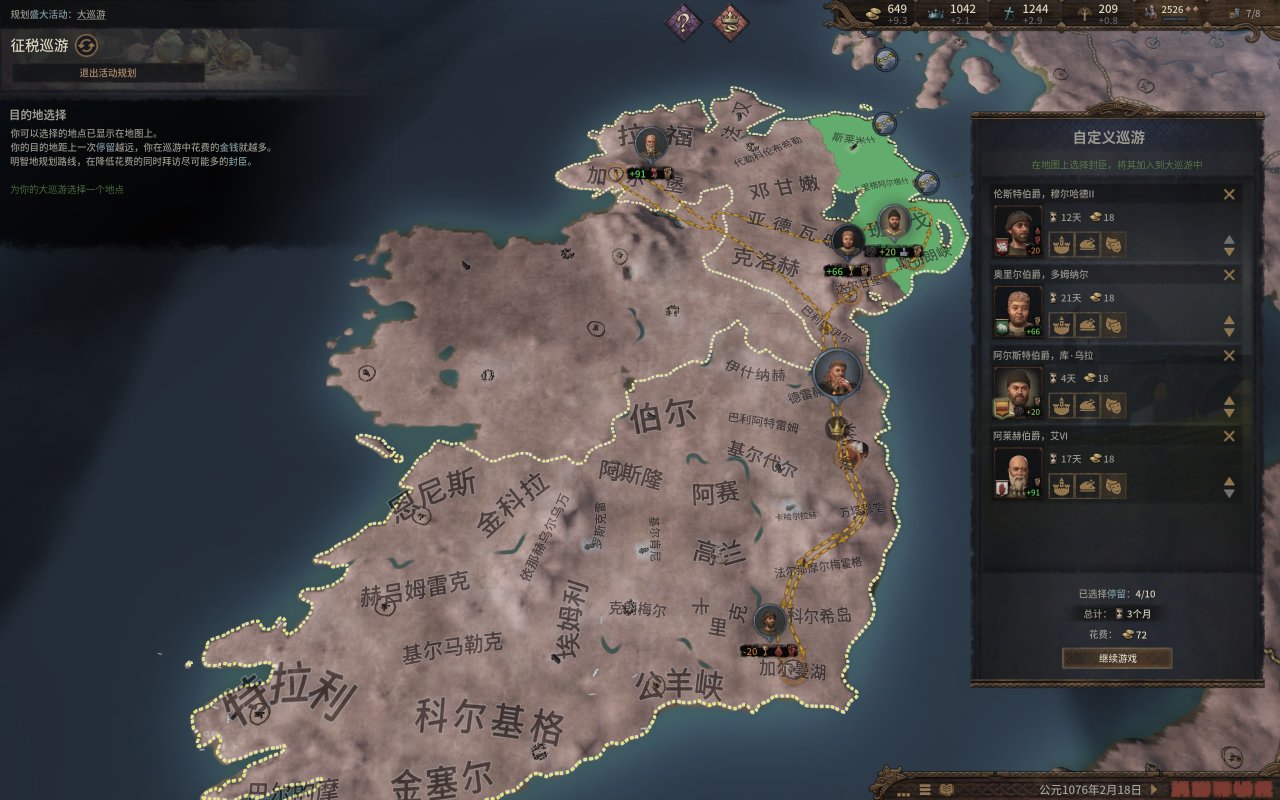Click the piety cross counter showing 1244

click(1023, 14)
